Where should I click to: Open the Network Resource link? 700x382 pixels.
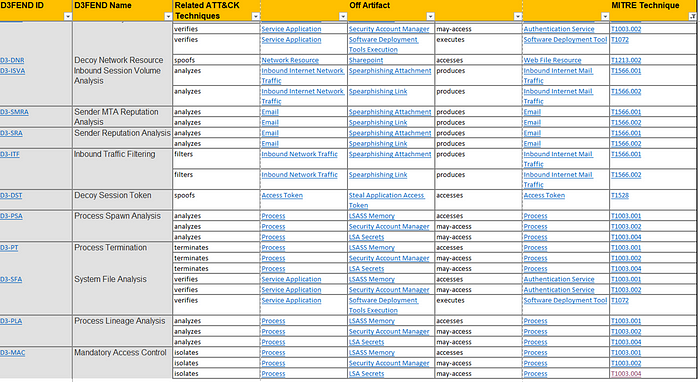tap(290, 60)
